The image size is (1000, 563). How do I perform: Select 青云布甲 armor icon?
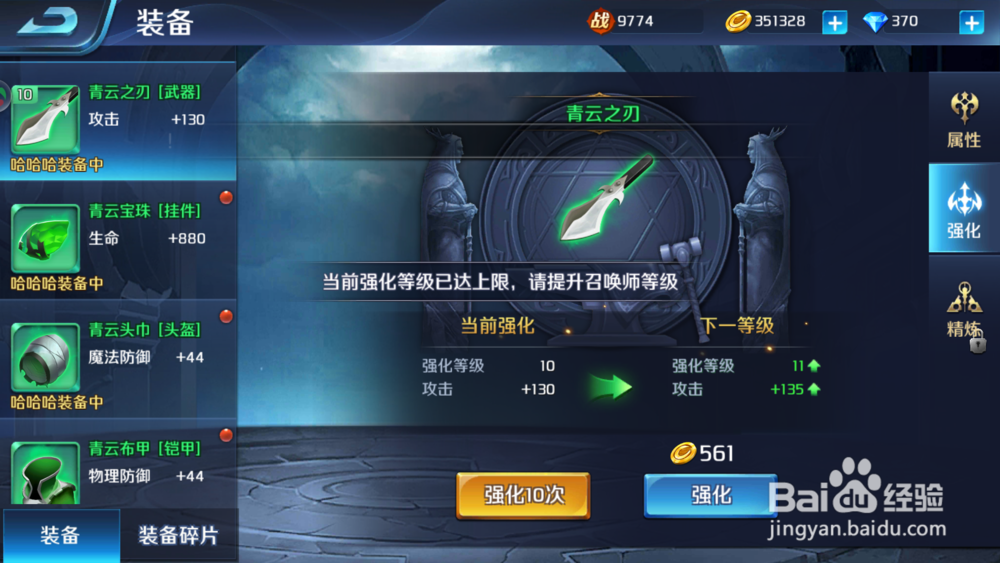coord(45,473)
